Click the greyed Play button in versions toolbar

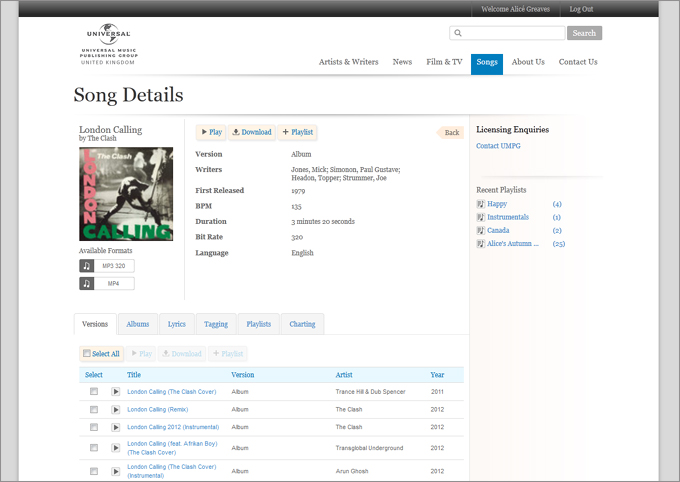click(x=141, y=354)
